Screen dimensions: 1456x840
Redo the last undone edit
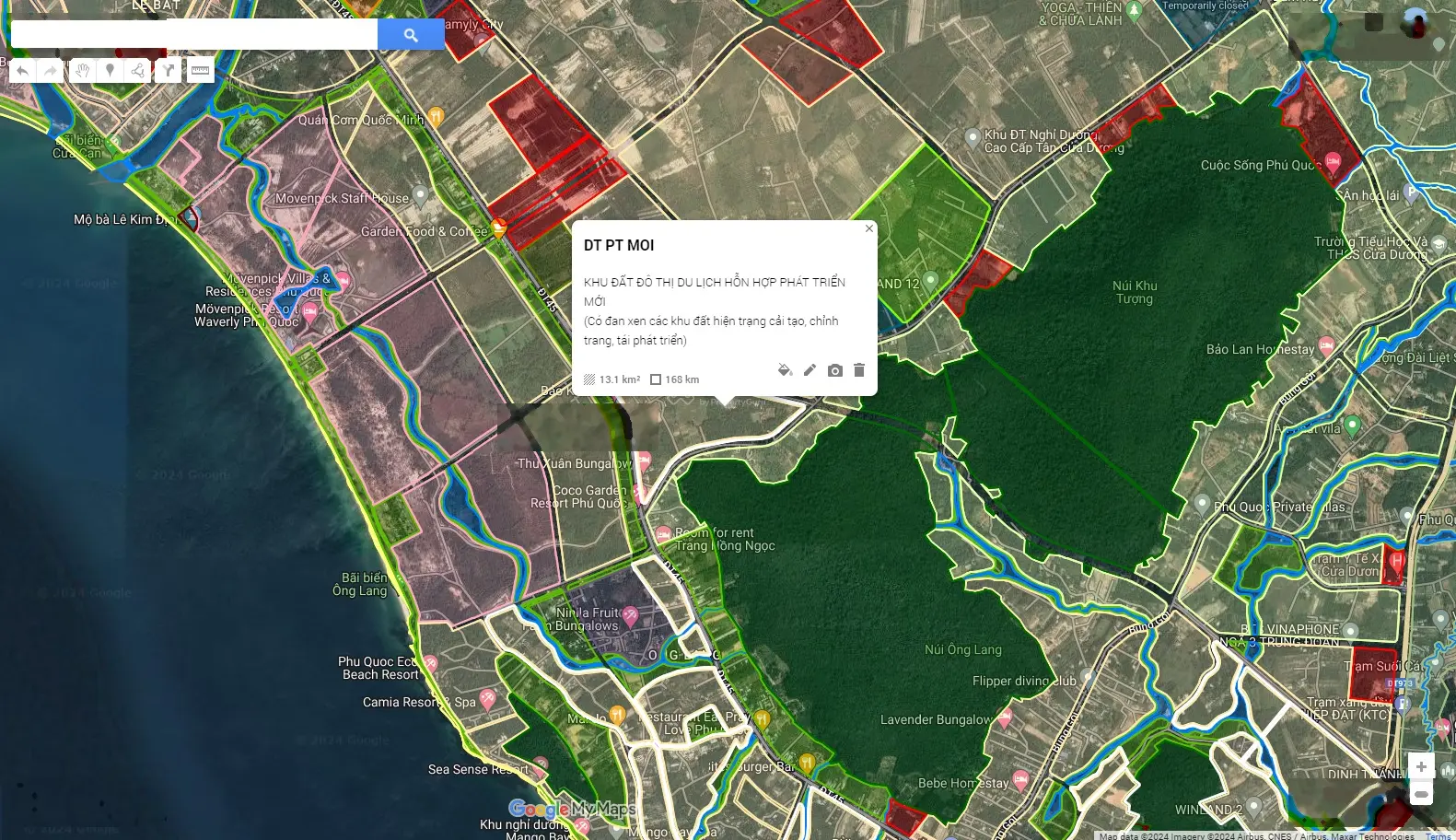(51, 70)
